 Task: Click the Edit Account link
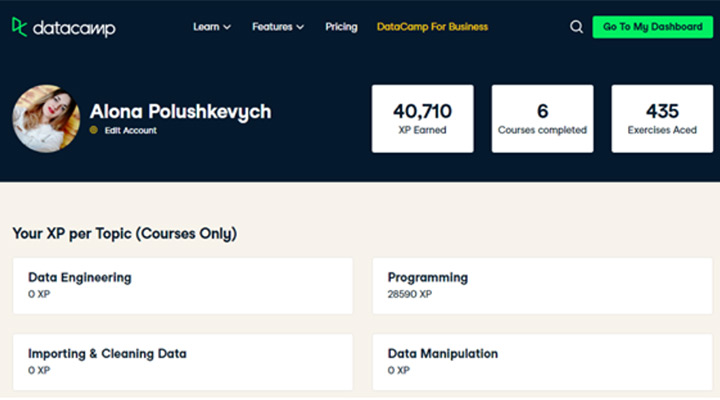130,130
